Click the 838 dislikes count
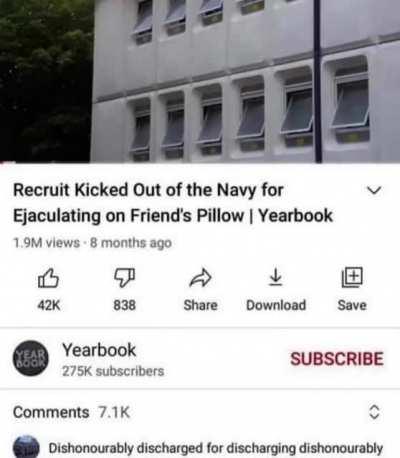This screenshot has height=458, width=400. [125, 305]
